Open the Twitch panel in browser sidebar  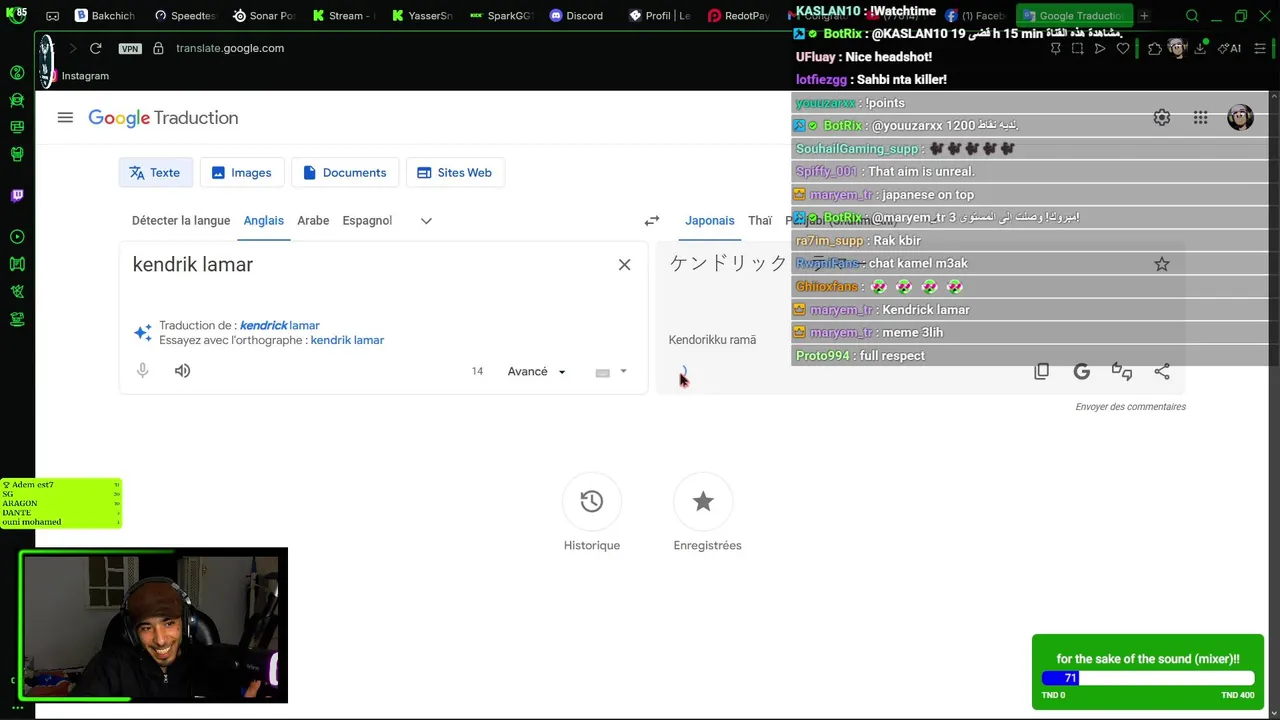[x=16, y=196]
